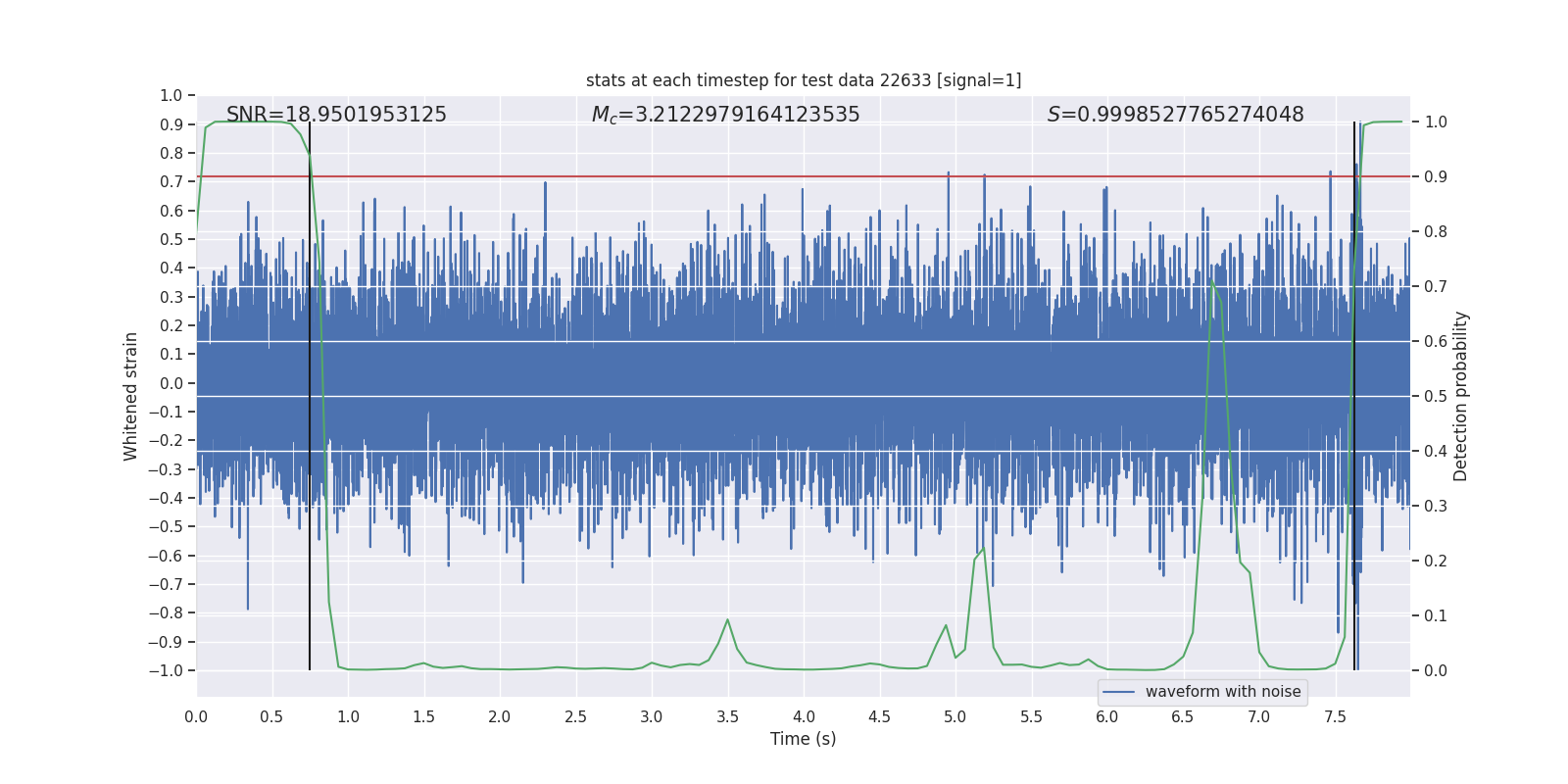Click Whitened strain tick label 0.1
This screenshot has height=784, width=1568.
click(x=171, y=355)
